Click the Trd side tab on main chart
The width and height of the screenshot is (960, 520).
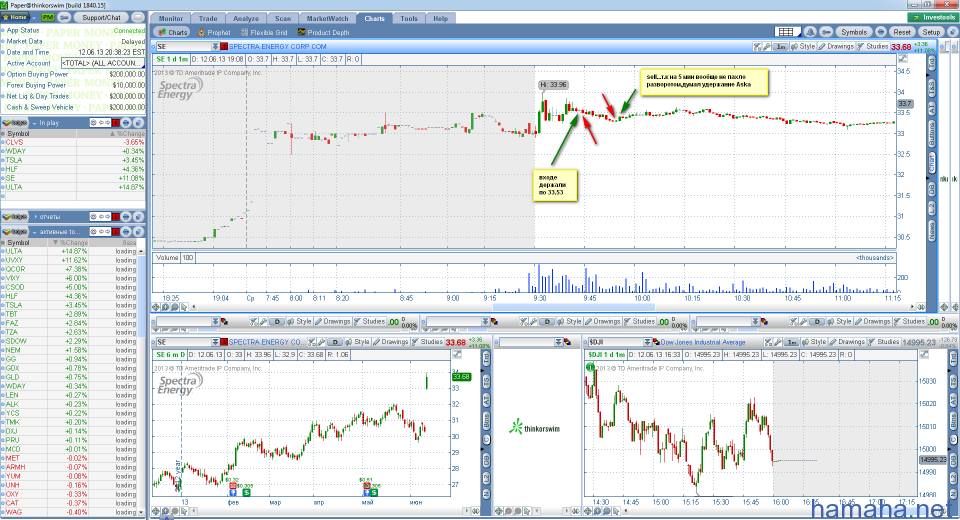pos(932,62)
